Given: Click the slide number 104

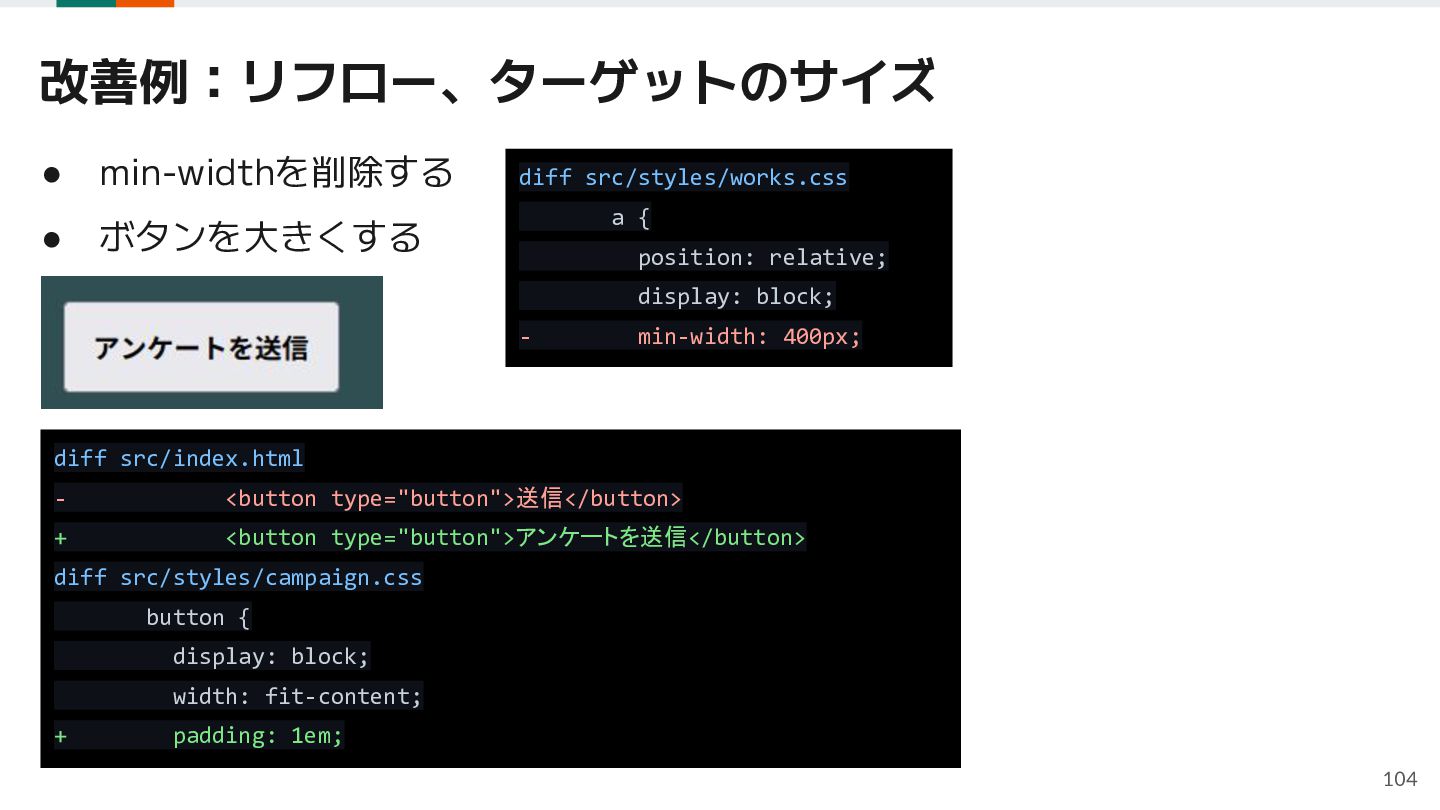Looking at the screenshot, I should click(1400, 779).
